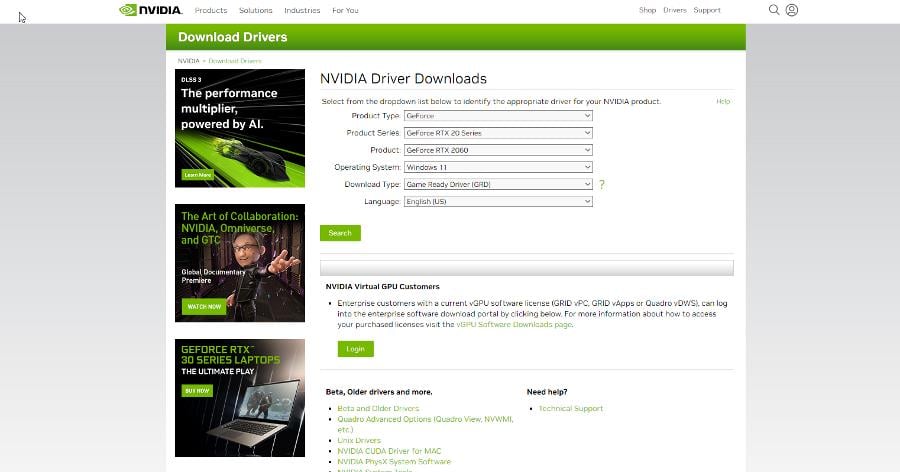Go to Drivers in top navigation
The width and height of the screenshot is (900, 472).
point(674,10)
